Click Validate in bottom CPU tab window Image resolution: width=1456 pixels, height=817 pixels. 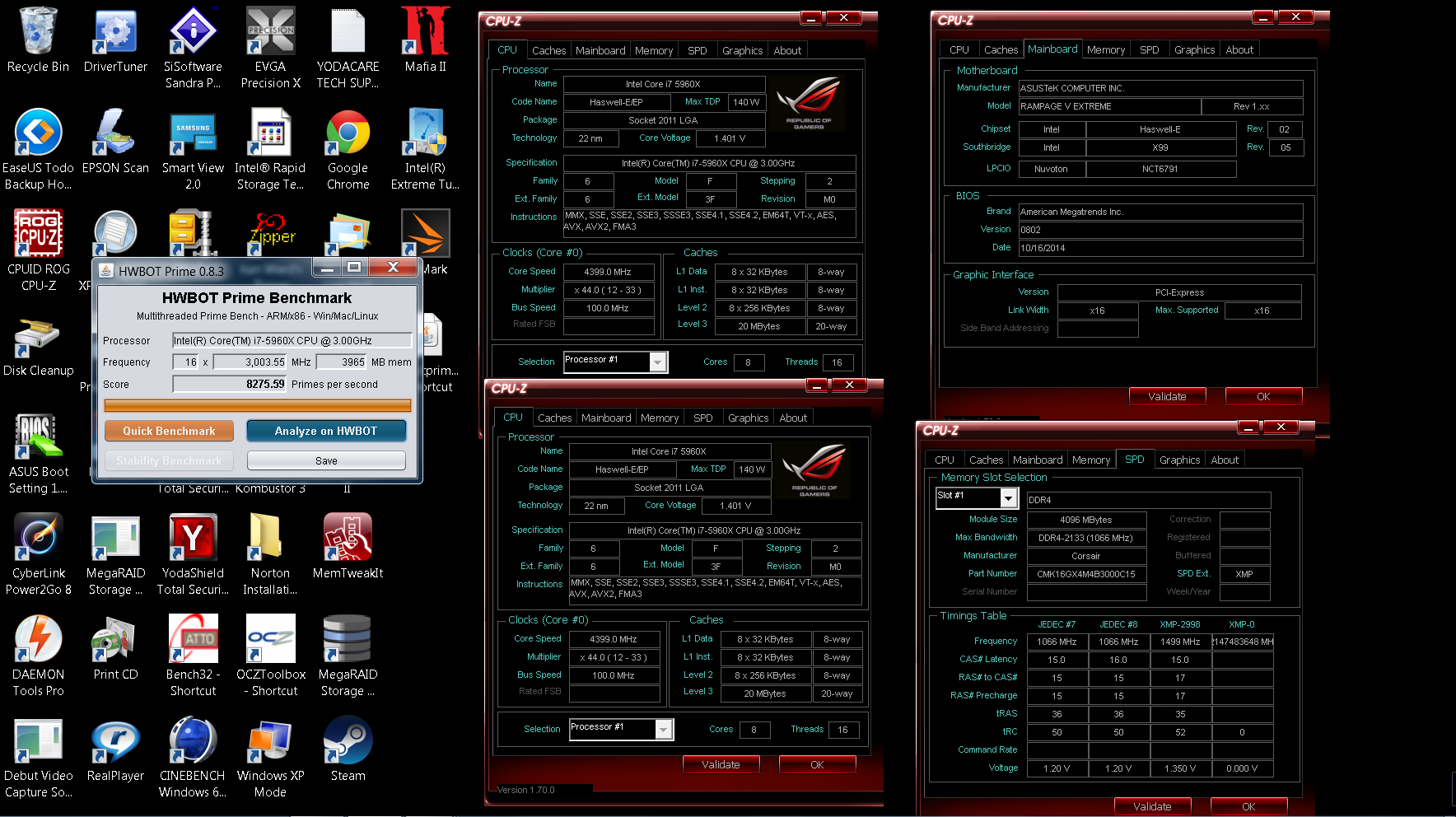pyautogui.click(x=721, y=764)
